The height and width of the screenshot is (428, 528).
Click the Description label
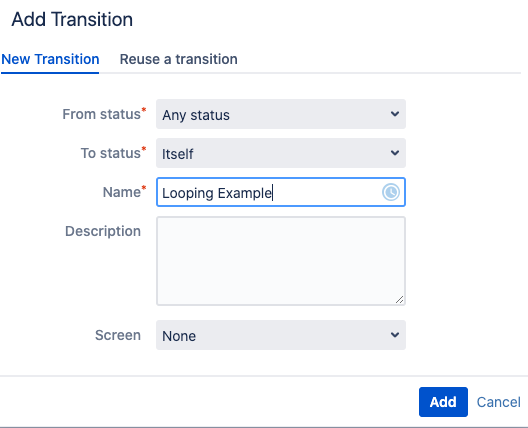(103, 231)
